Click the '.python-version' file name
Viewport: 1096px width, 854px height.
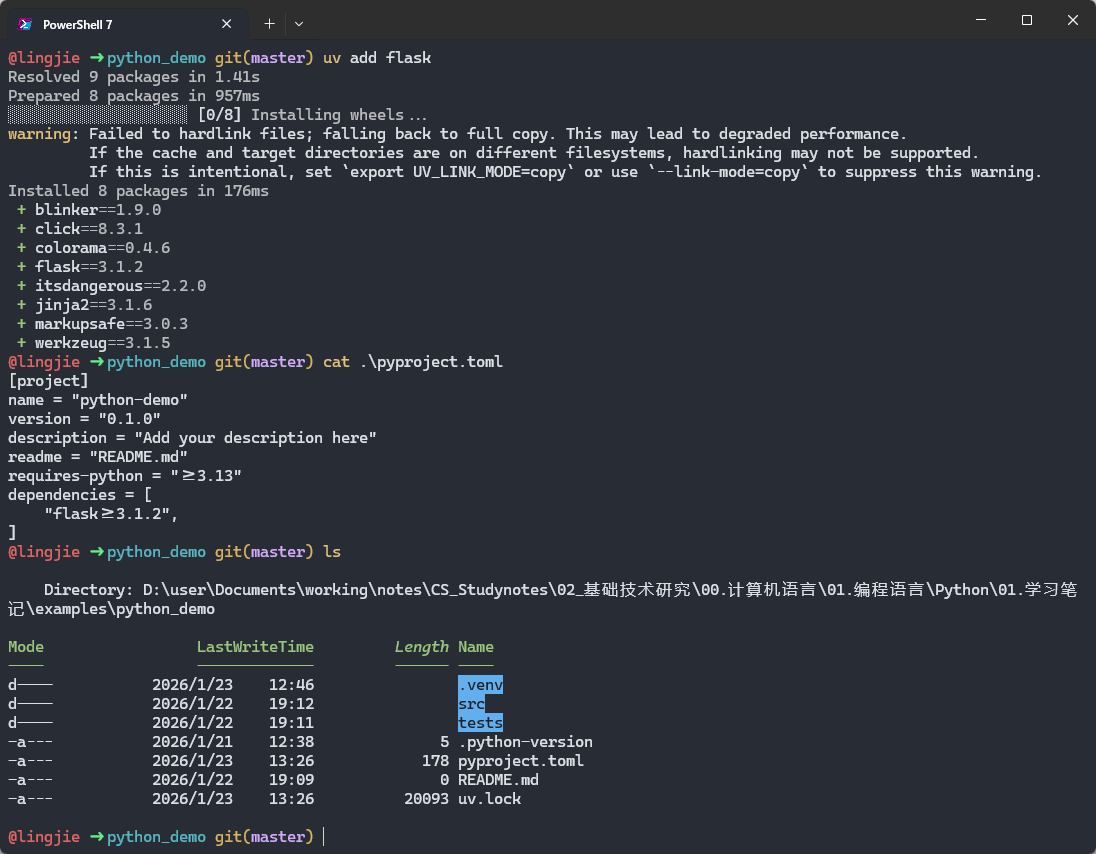[525, 742]
